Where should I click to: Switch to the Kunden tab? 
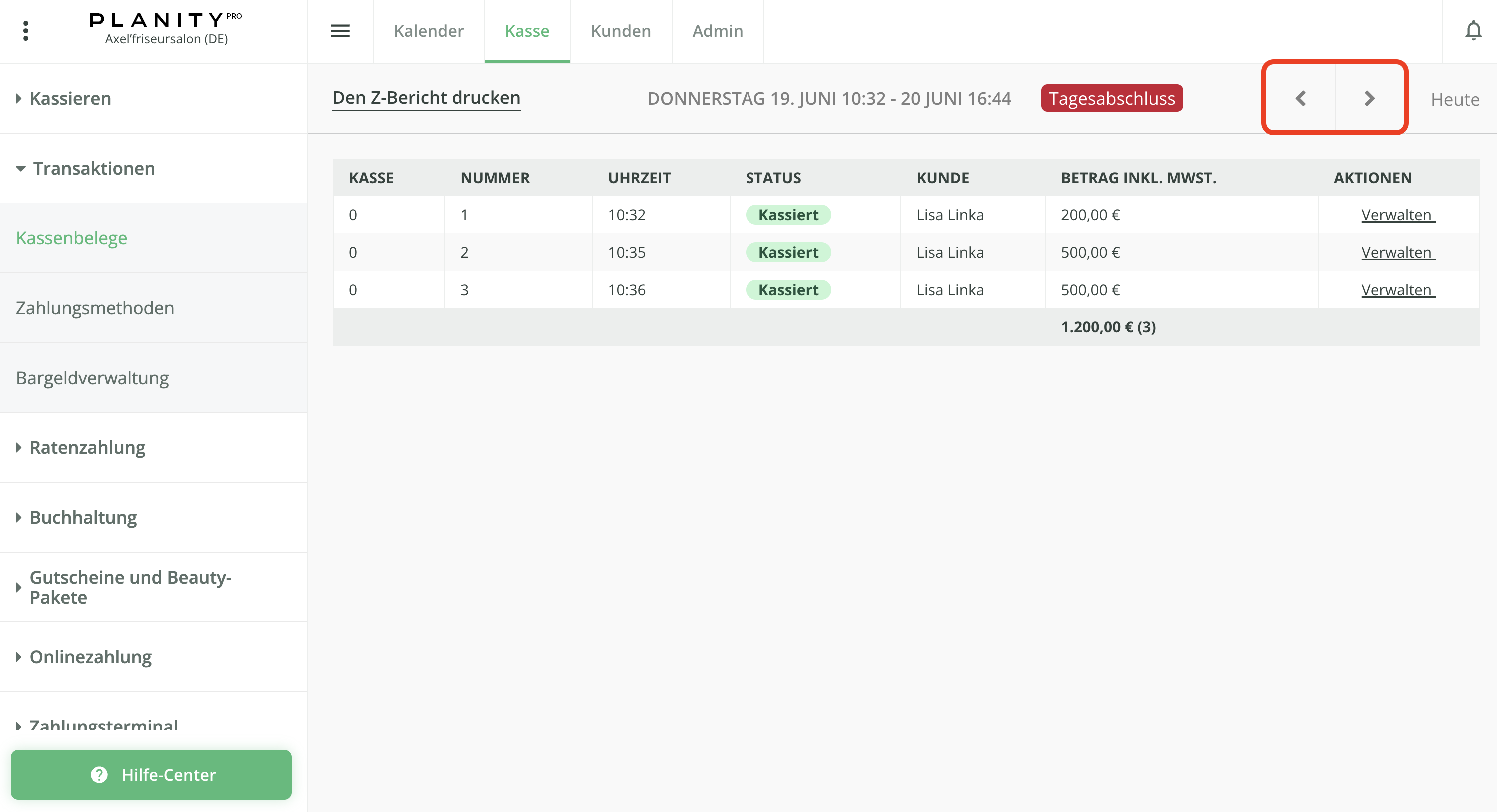click(x=621, y=31)
